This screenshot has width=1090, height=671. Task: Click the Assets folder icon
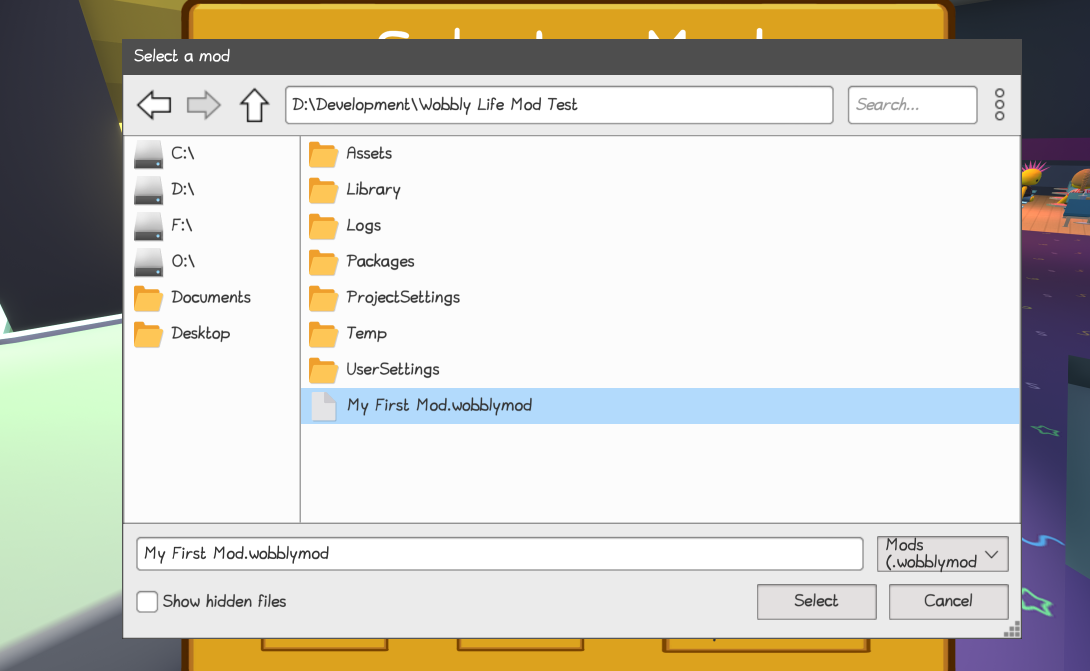[x=323, y=154]
